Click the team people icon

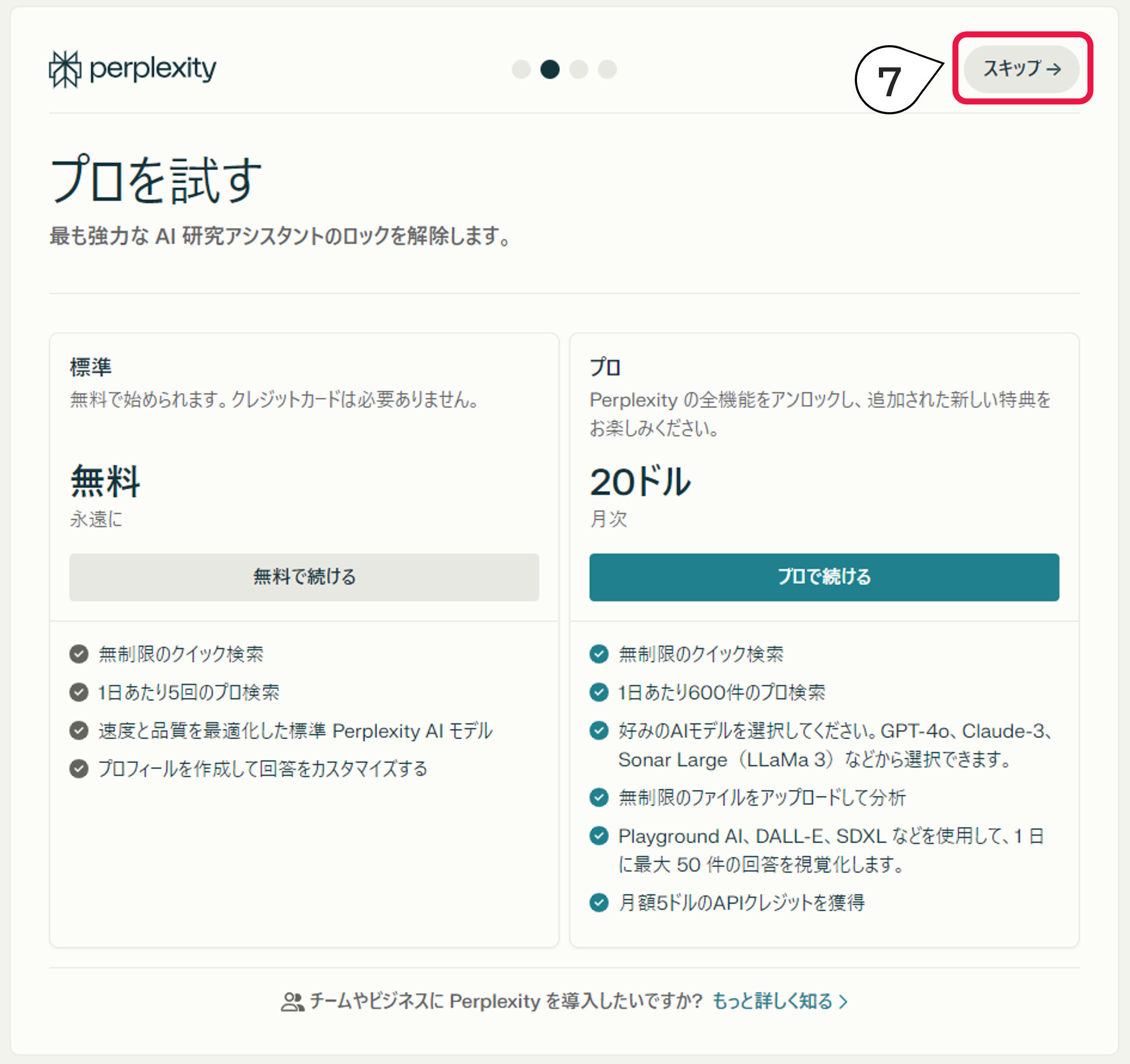point(292,1002)
